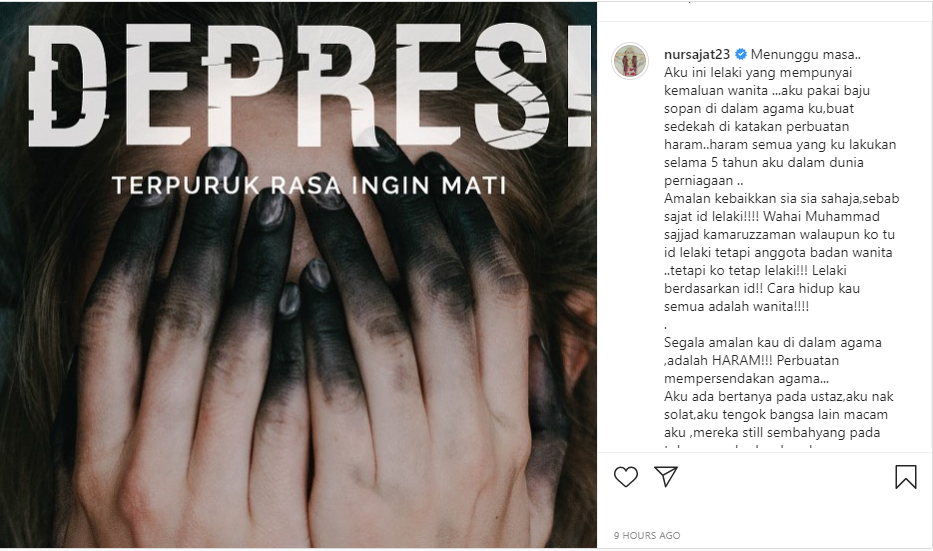Click the blue verified badge beside the username
933x551 pixels.
[x=741, y=54]
